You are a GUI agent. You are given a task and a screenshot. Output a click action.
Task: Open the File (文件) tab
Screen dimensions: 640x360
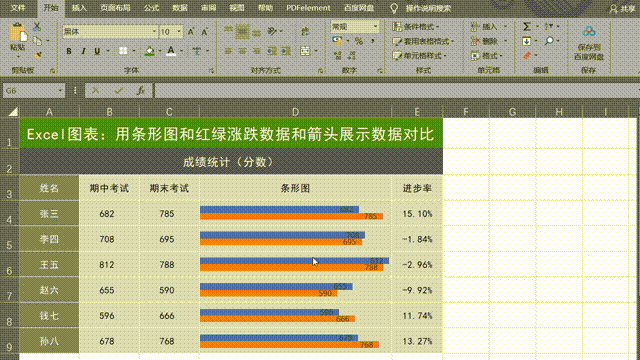pos(18,8)
